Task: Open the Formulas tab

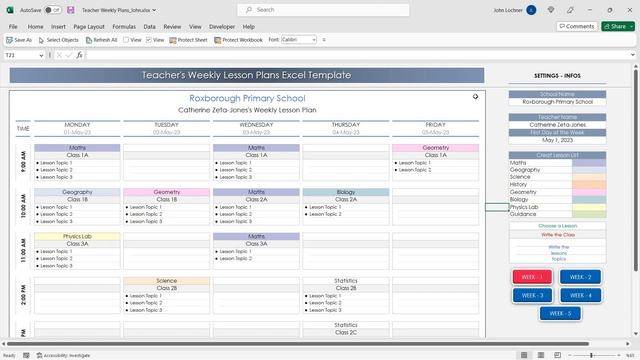Action: [124, 27]
